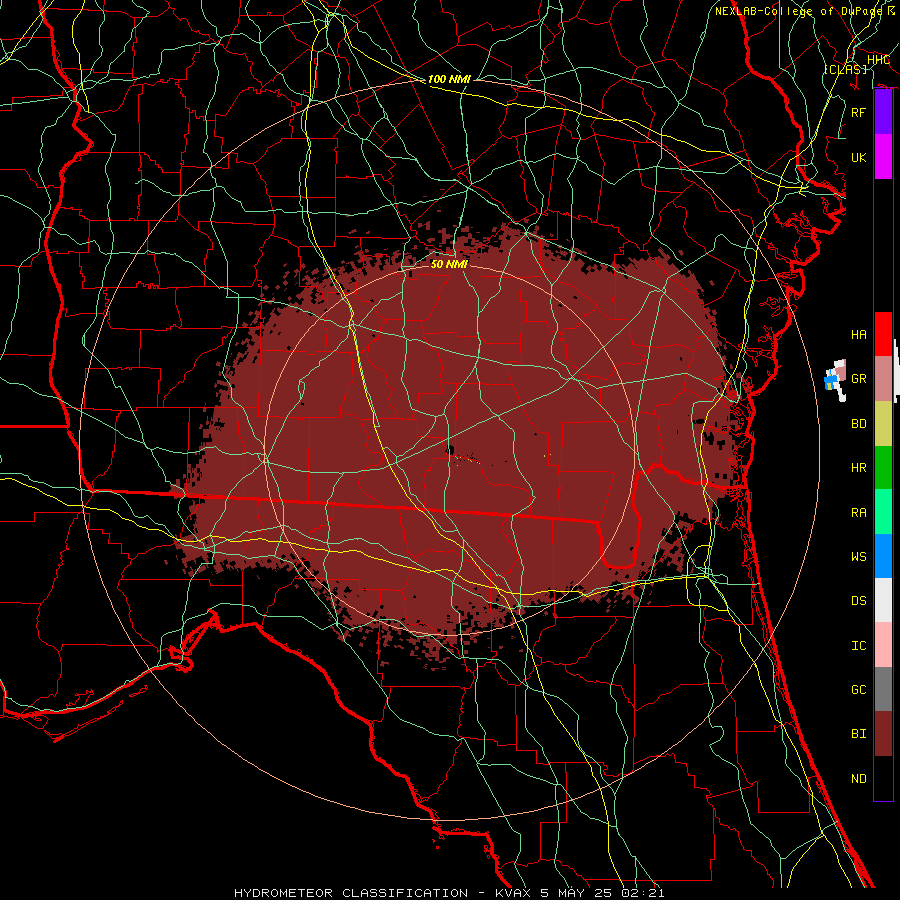The image size is (900, 900).
Task: Click the 50 NMI range ring label
Action: (449, 264)
